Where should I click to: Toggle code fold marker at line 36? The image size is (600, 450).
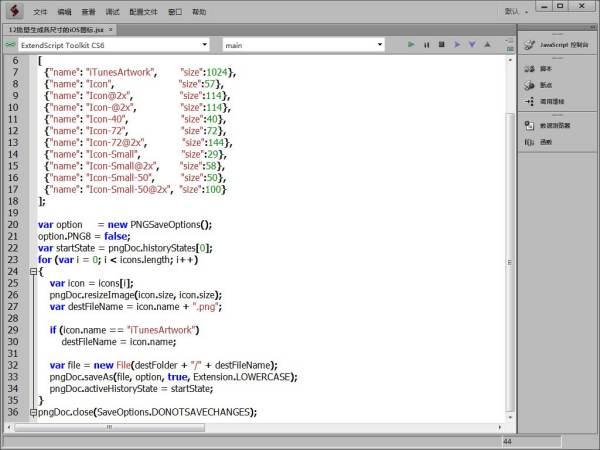click(33, 412)
